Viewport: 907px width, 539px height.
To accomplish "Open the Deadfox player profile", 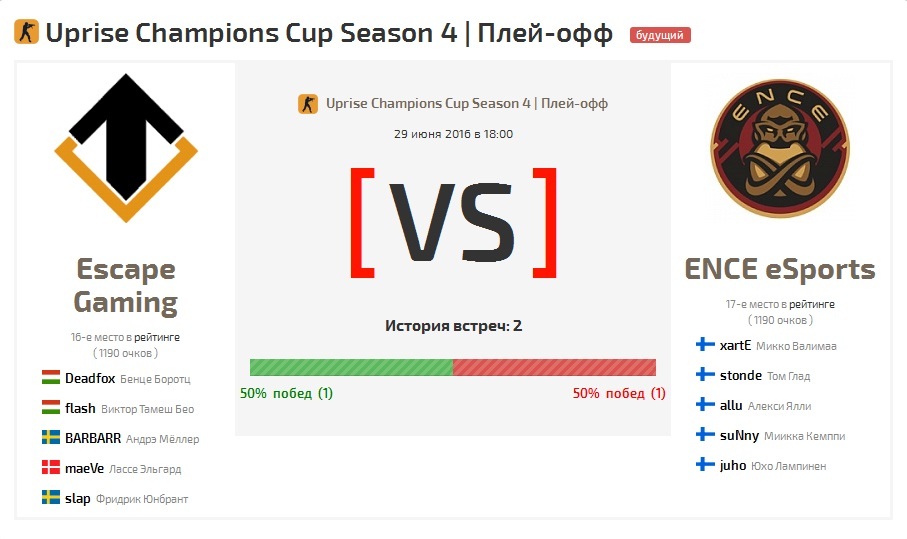I will click(x=90, y=379).
